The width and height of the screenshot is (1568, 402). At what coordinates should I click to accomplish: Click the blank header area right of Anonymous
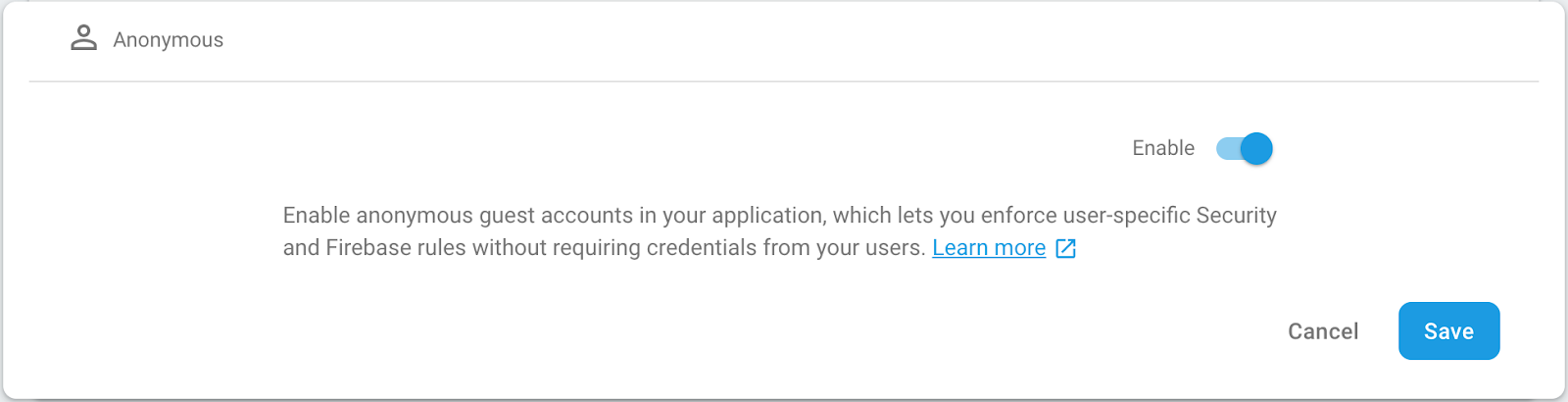tap(882, 40)
